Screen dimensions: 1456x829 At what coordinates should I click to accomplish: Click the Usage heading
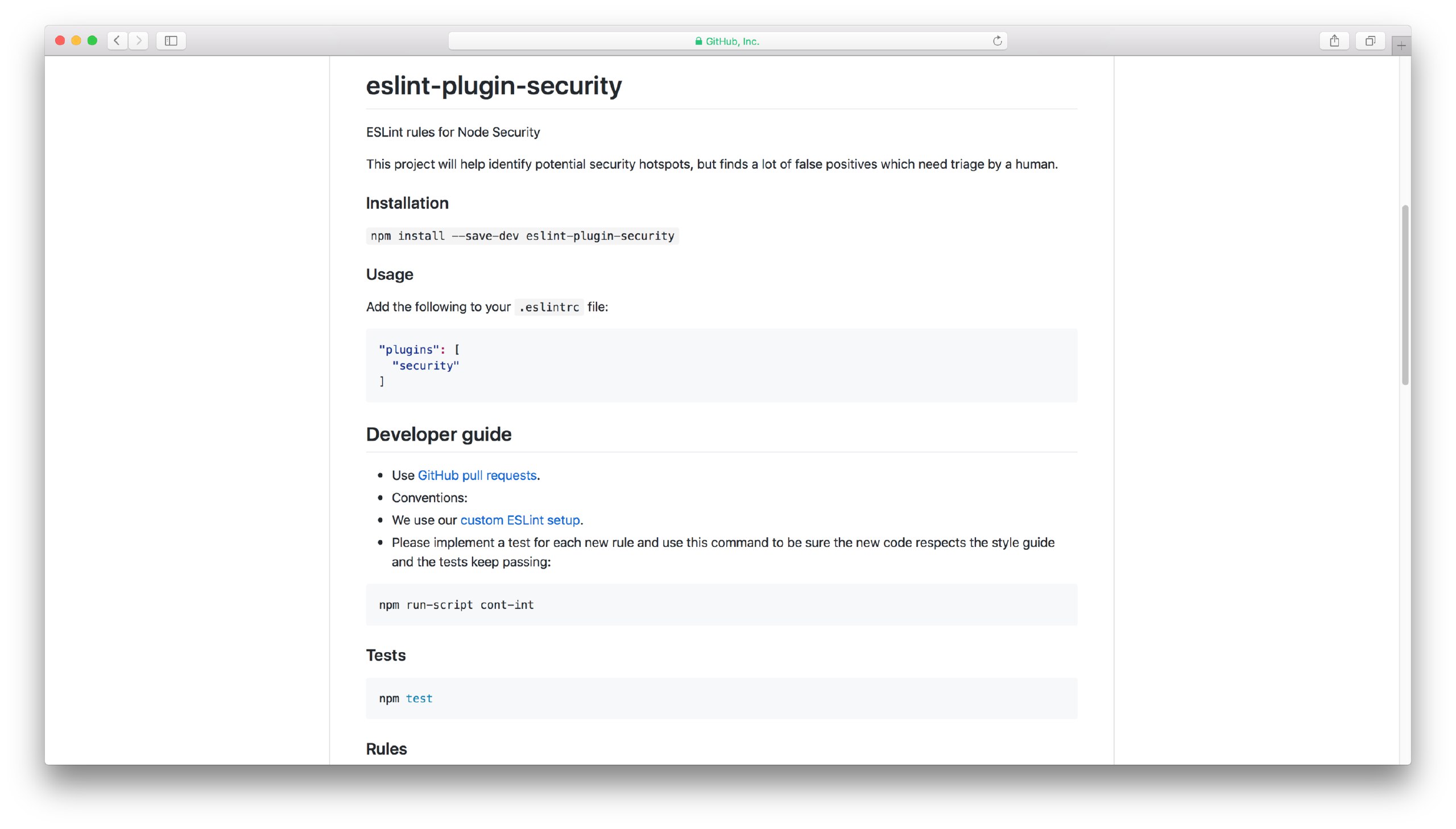pyautogui.click(x=390, y=275)
